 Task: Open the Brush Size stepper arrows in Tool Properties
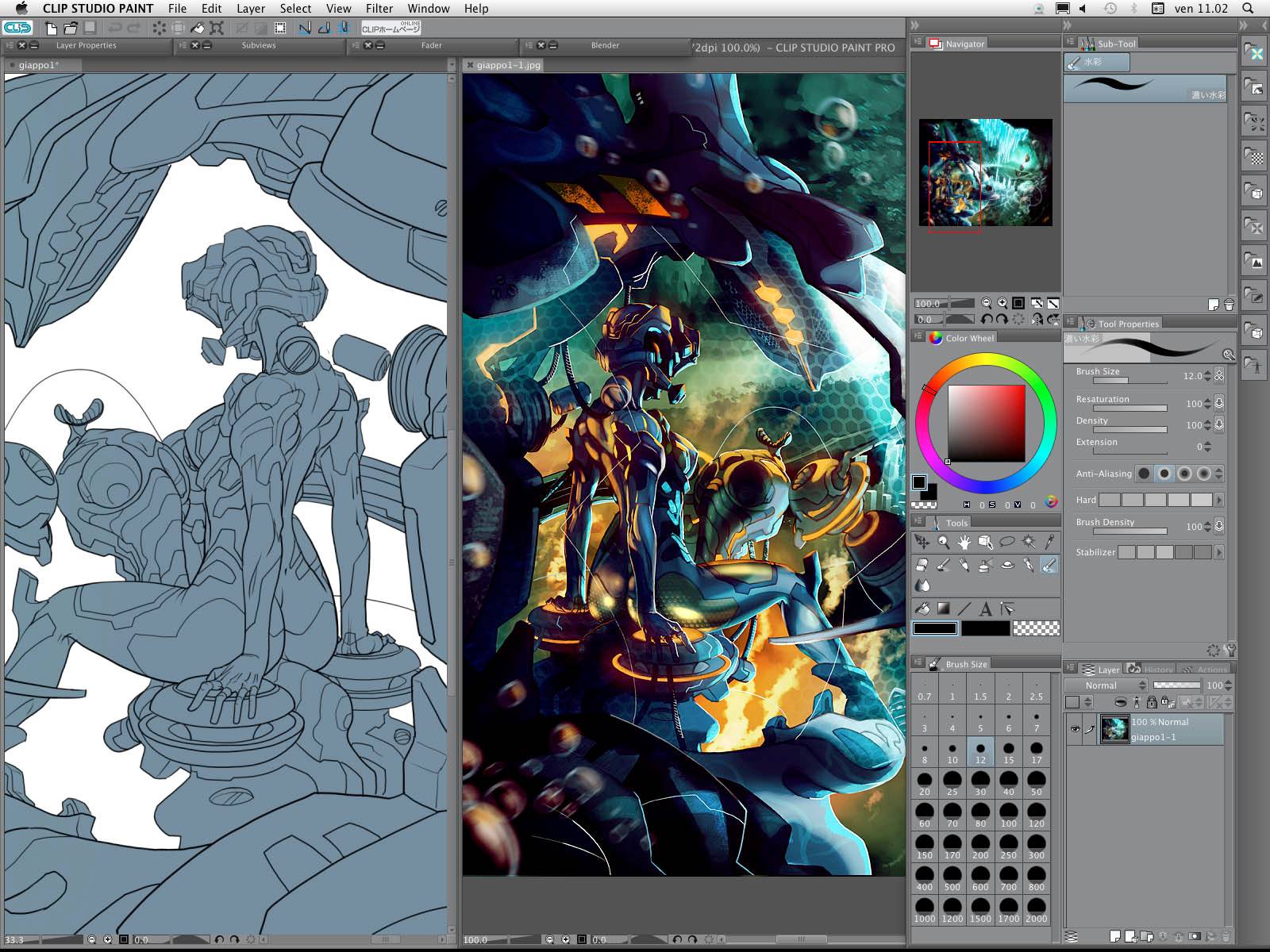pyautogui.click(x=1208, y=375)
